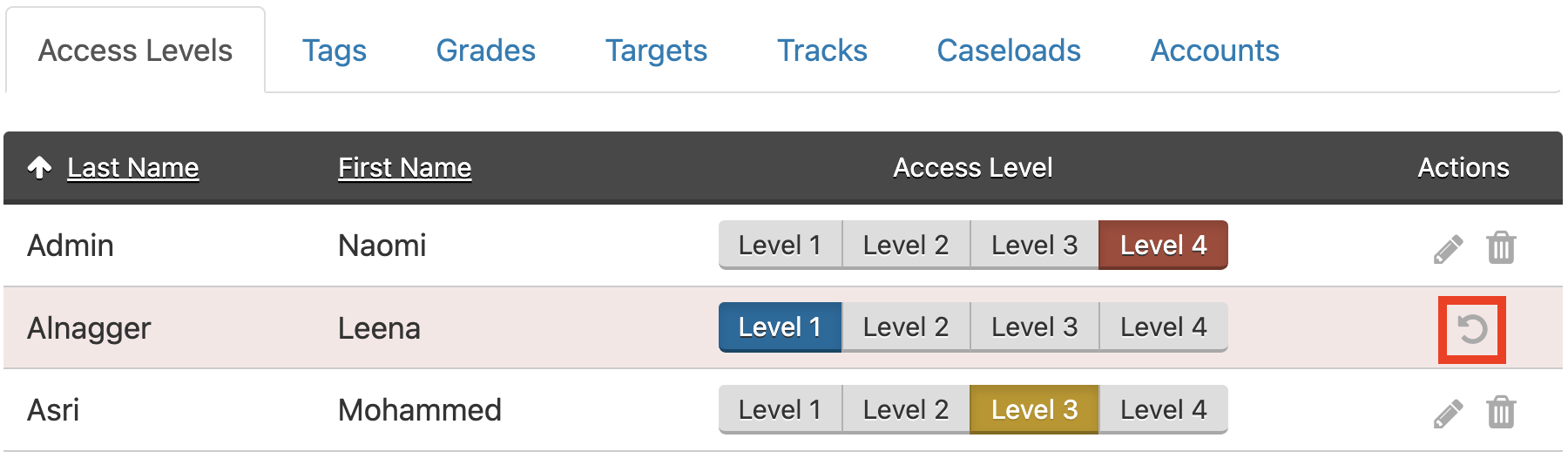
Task: Set Naomi Admin to Level 1
Action: [780, 245]
